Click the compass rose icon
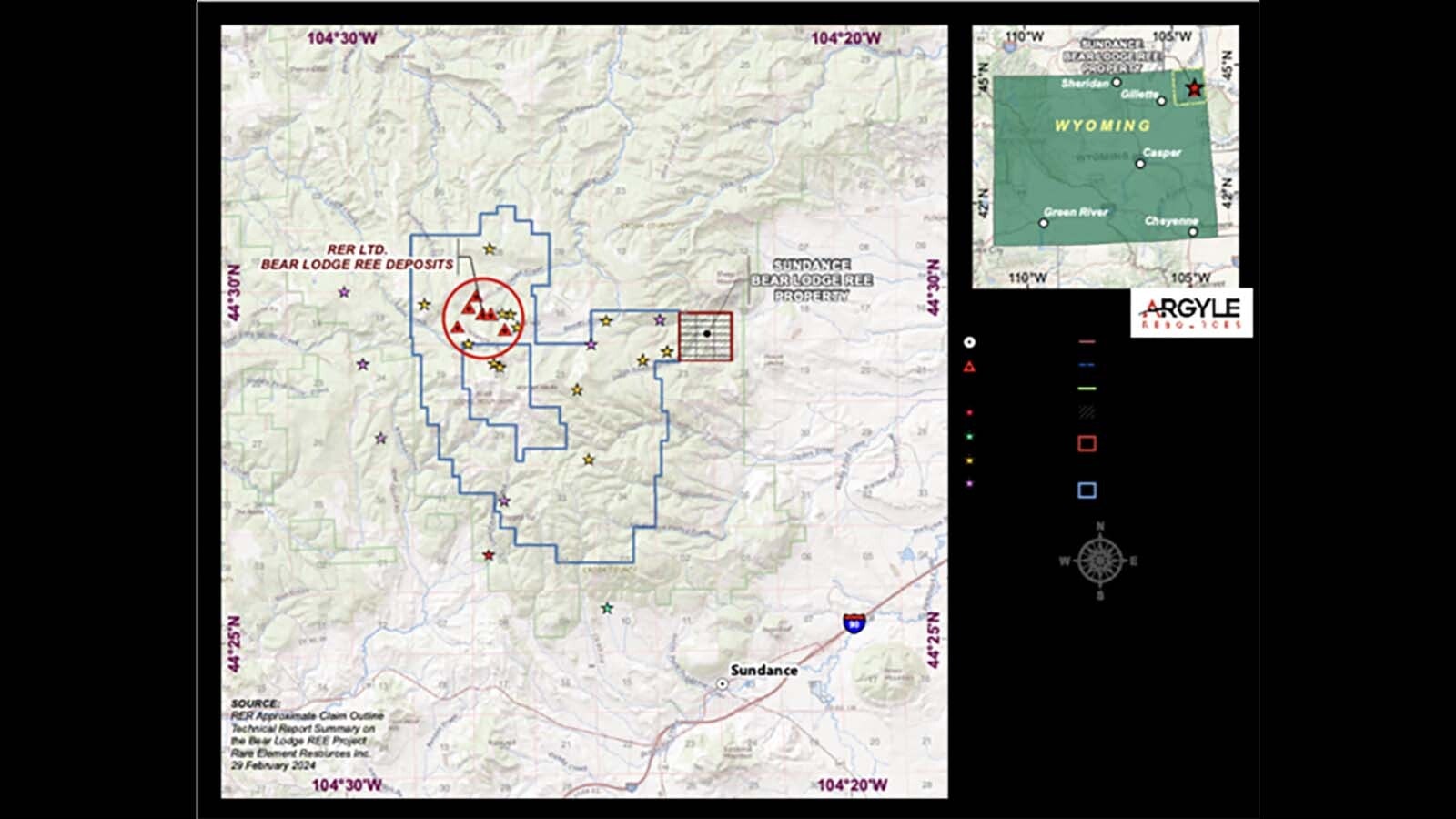 click(1100, 561)
